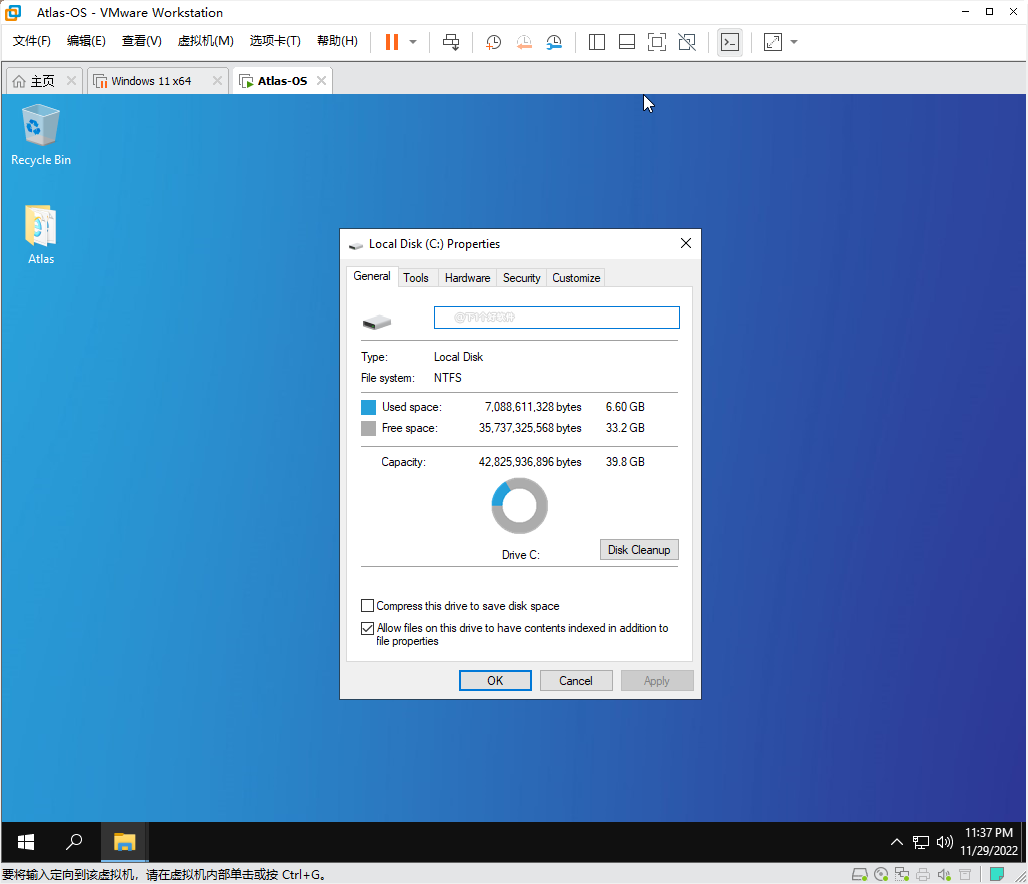
Task: Open the snapshot manager icon
Action: (554, 42)
